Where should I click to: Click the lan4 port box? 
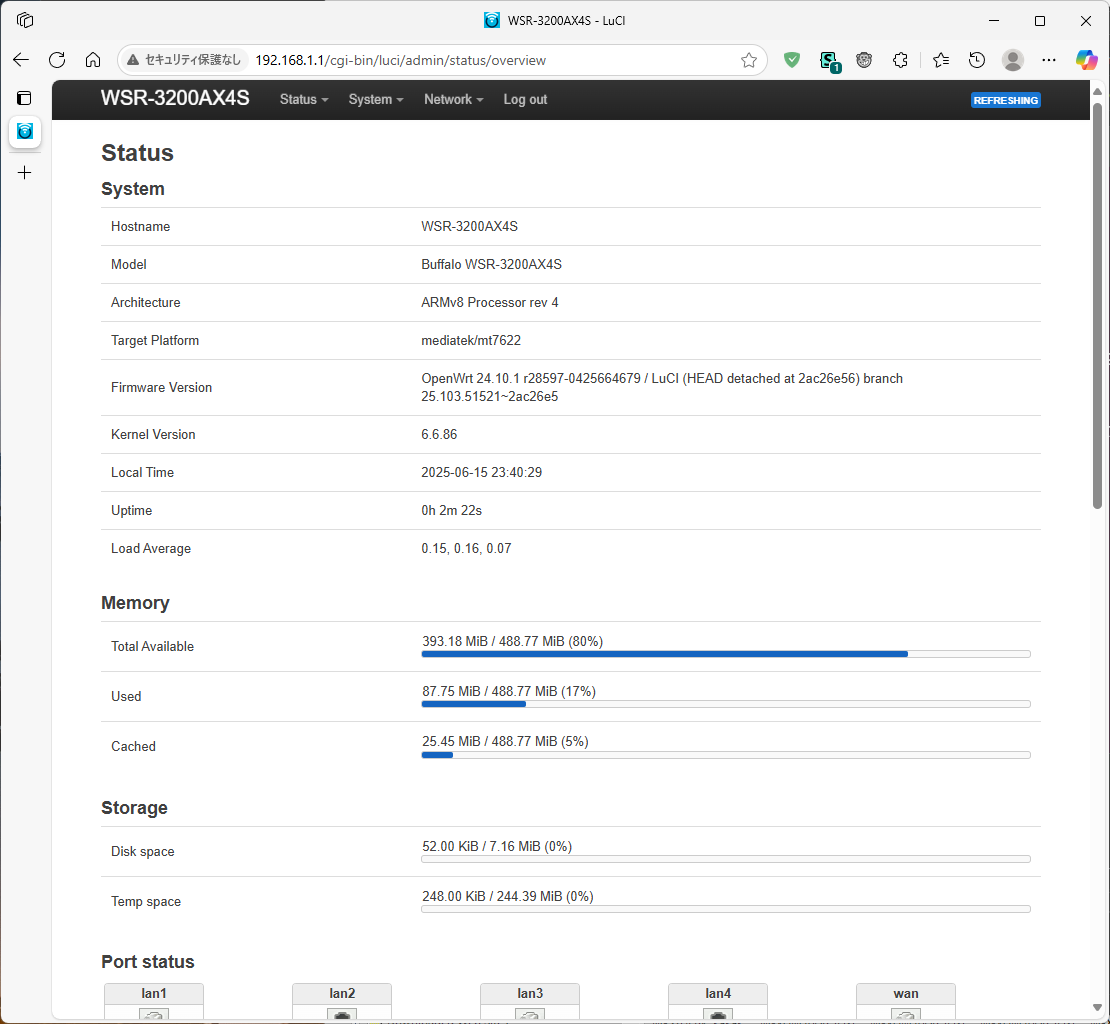pyautogui.click(x=718, y=1001)
